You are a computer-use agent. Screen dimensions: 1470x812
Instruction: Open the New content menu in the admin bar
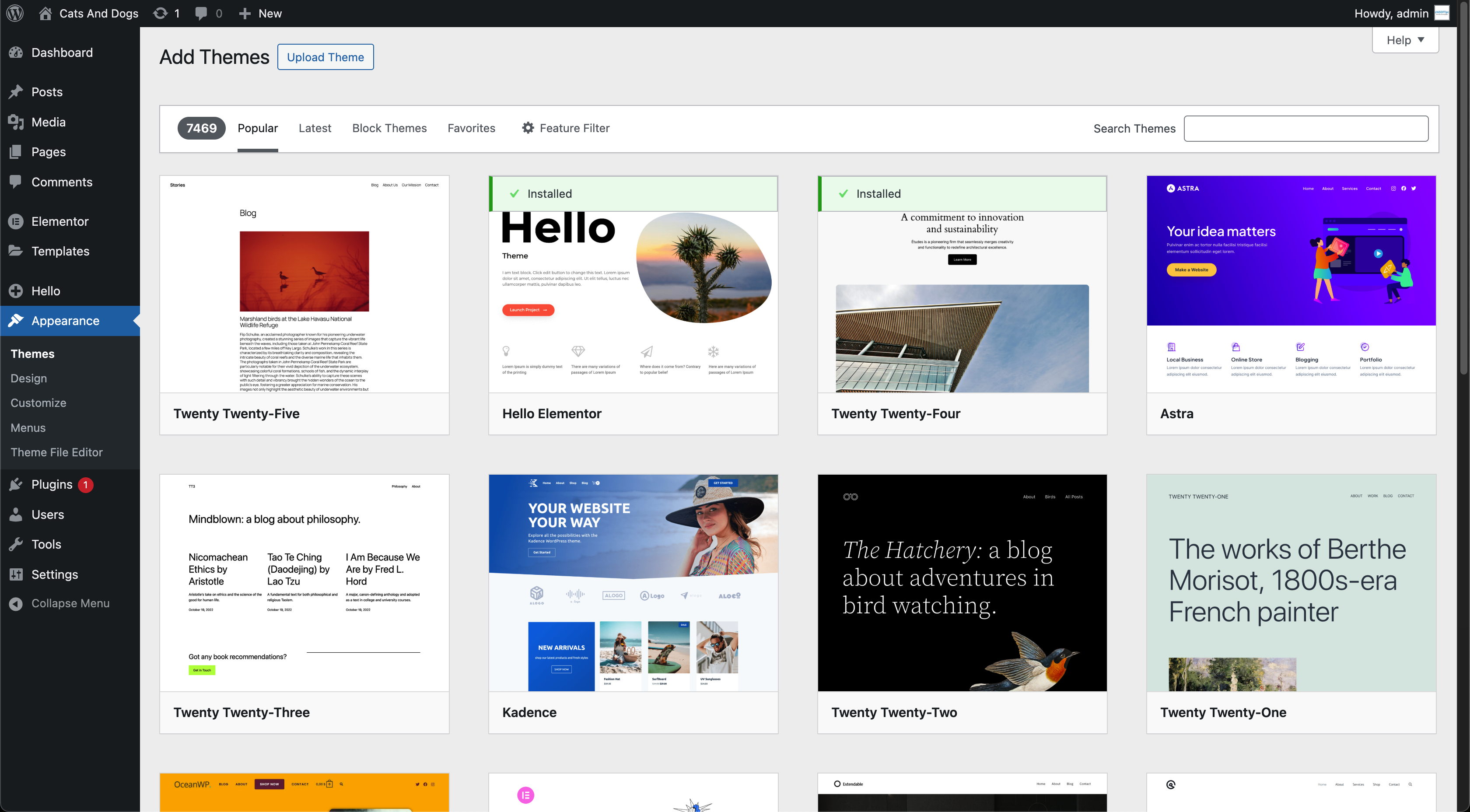point(260,13)
